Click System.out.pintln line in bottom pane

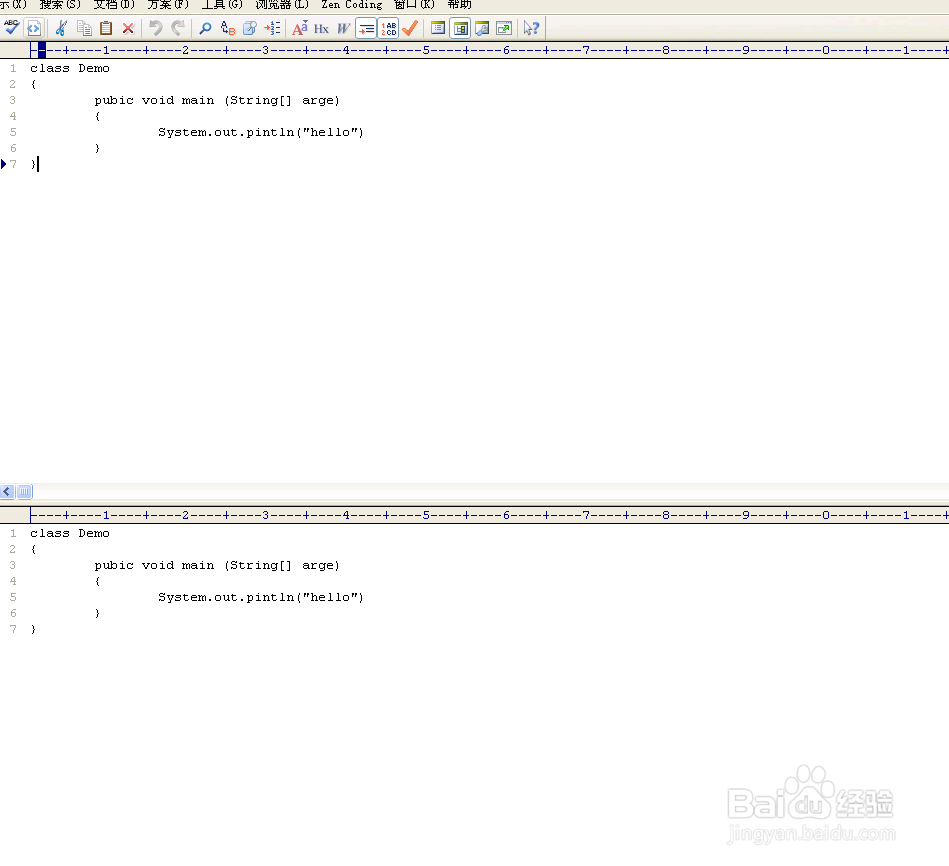(261, 597)
